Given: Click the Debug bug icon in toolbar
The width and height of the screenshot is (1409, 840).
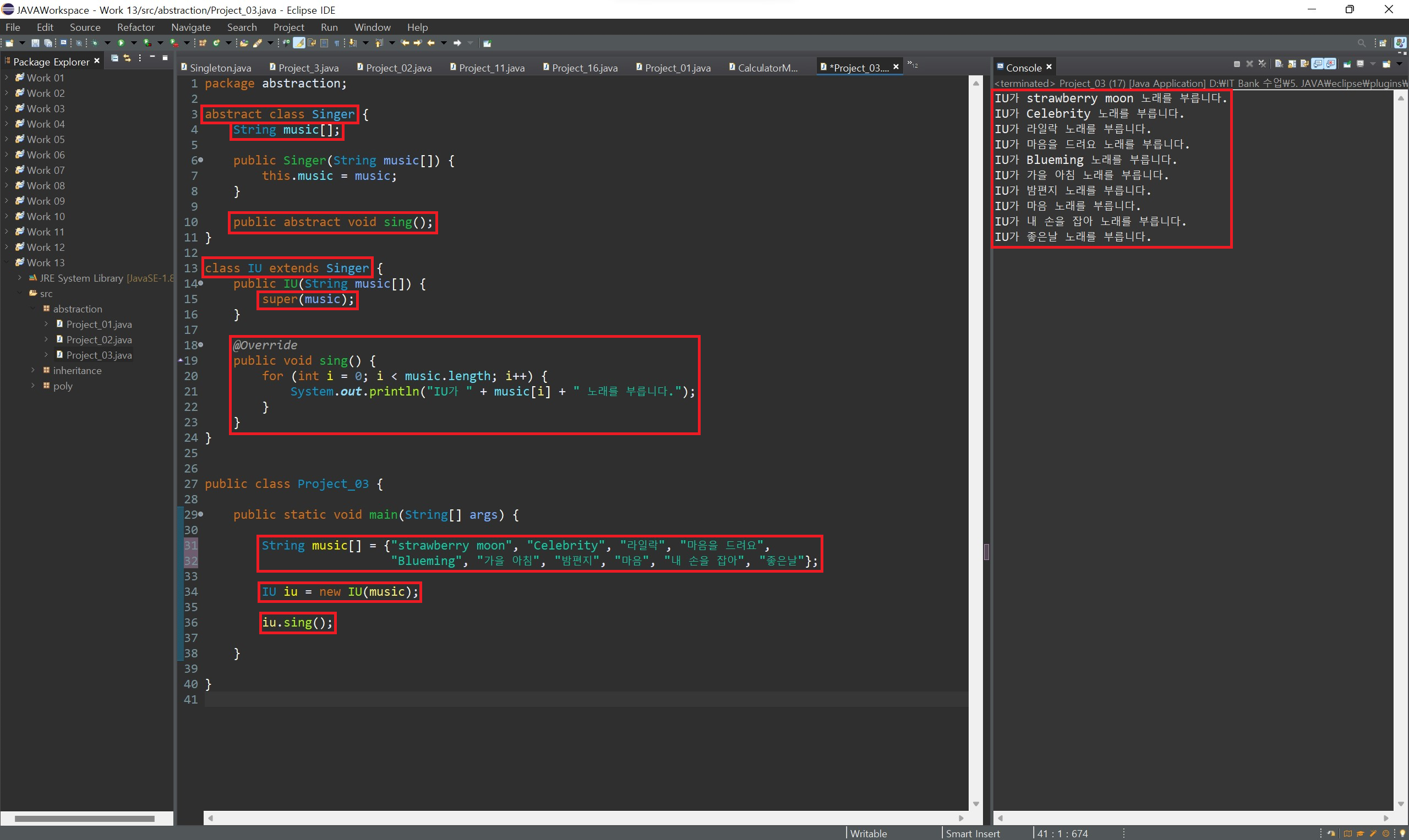Looking at the screenshot, I should [x=95, y=43].
